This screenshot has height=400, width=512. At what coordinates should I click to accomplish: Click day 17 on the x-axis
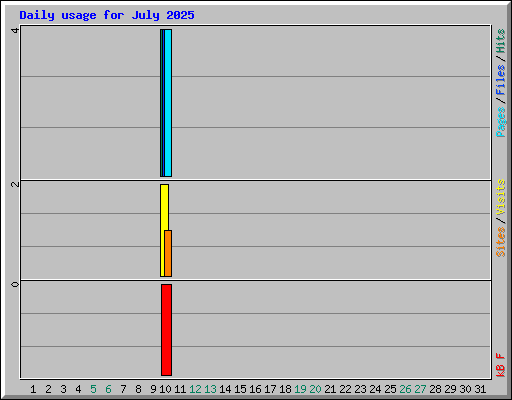point(270,389)
